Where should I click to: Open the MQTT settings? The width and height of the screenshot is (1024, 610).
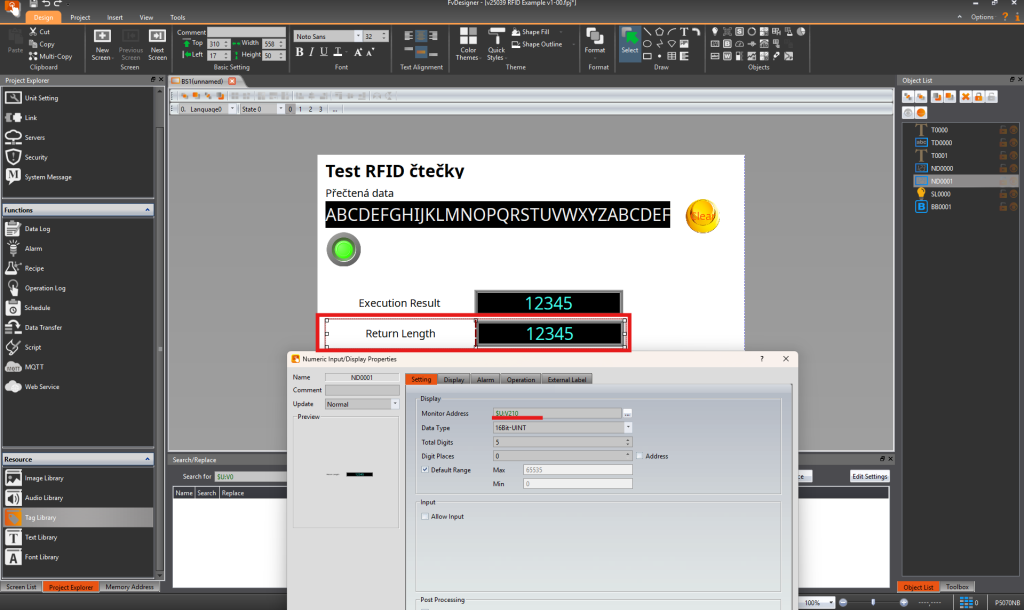(34, 367)
